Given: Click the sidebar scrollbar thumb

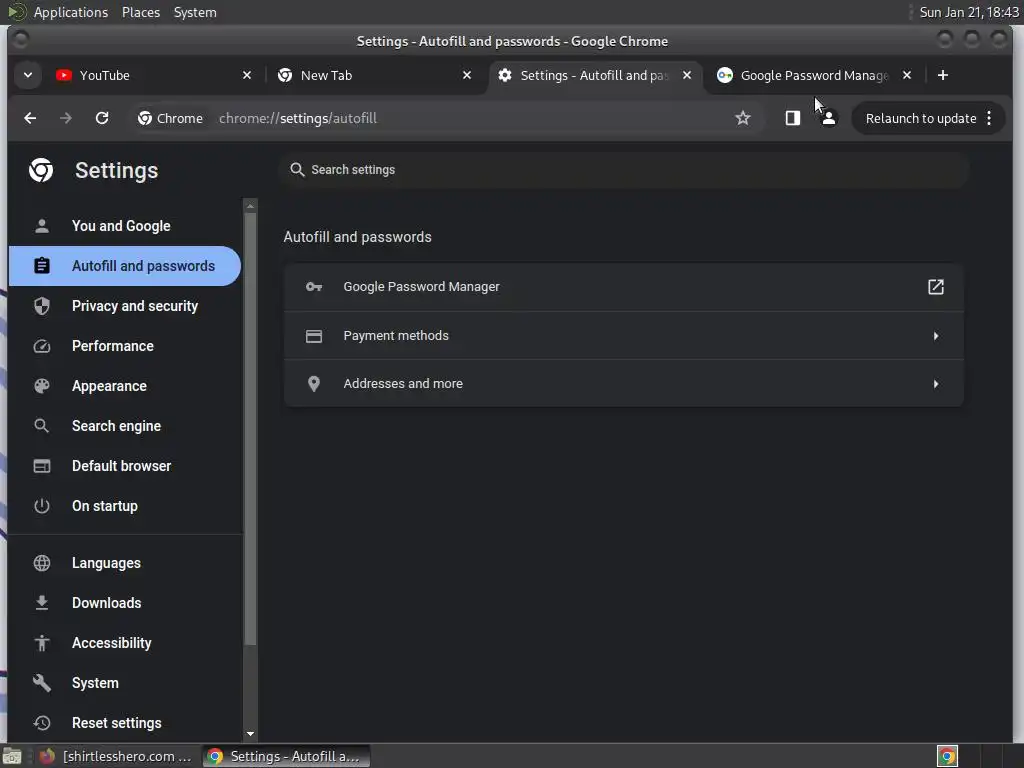Looking at the screenshot, I should tap(250, 430).
